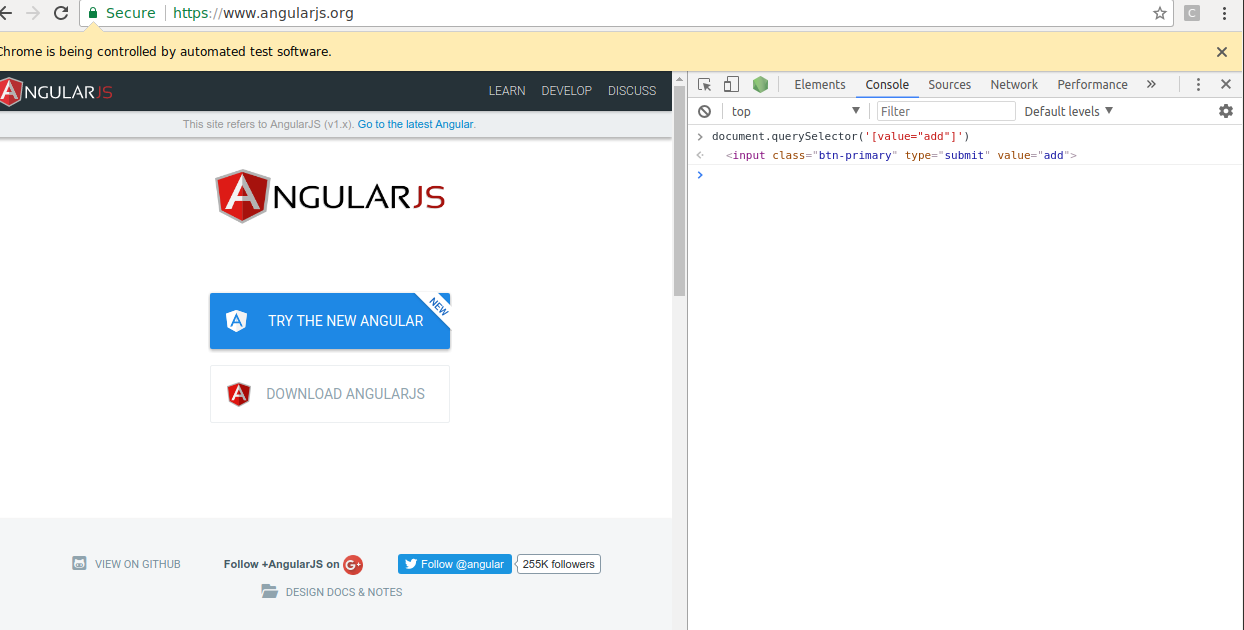Toggle the device toolbar in DevTools

tap(731, 85)
